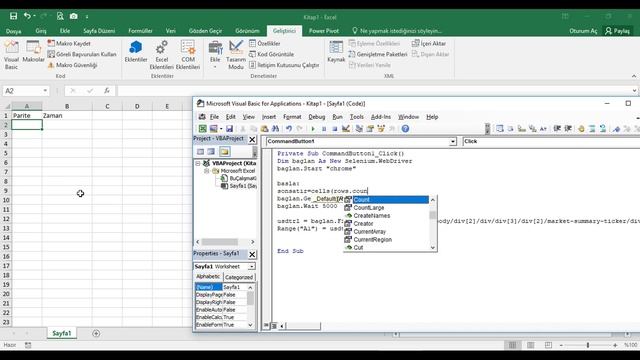Viewport: 640px width, 360px height.
Task: Click the VBA Break pause icon
Action: tap(324, 129)
